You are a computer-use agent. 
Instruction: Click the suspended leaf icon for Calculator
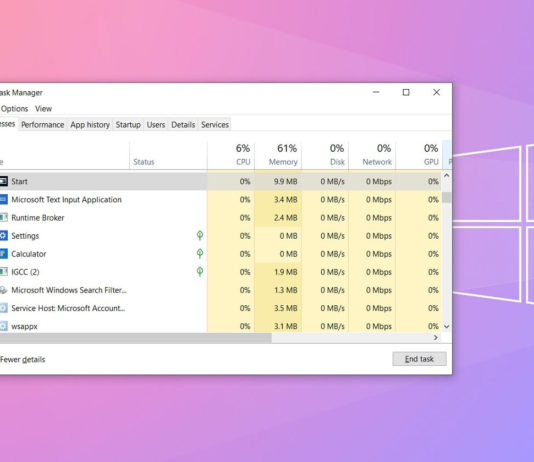(200, 253)
